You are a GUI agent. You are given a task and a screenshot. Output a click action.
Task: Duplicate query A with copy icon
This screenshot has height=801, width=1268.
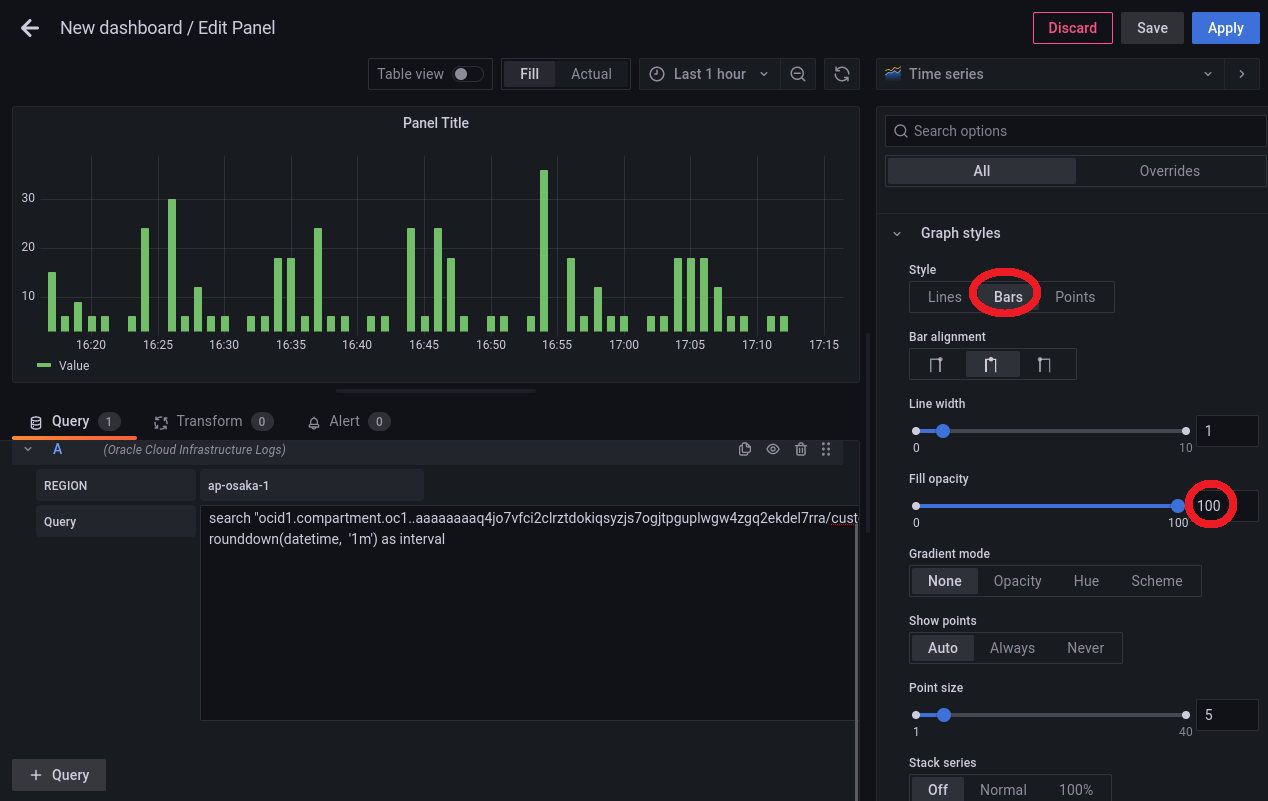pos(745,450)
